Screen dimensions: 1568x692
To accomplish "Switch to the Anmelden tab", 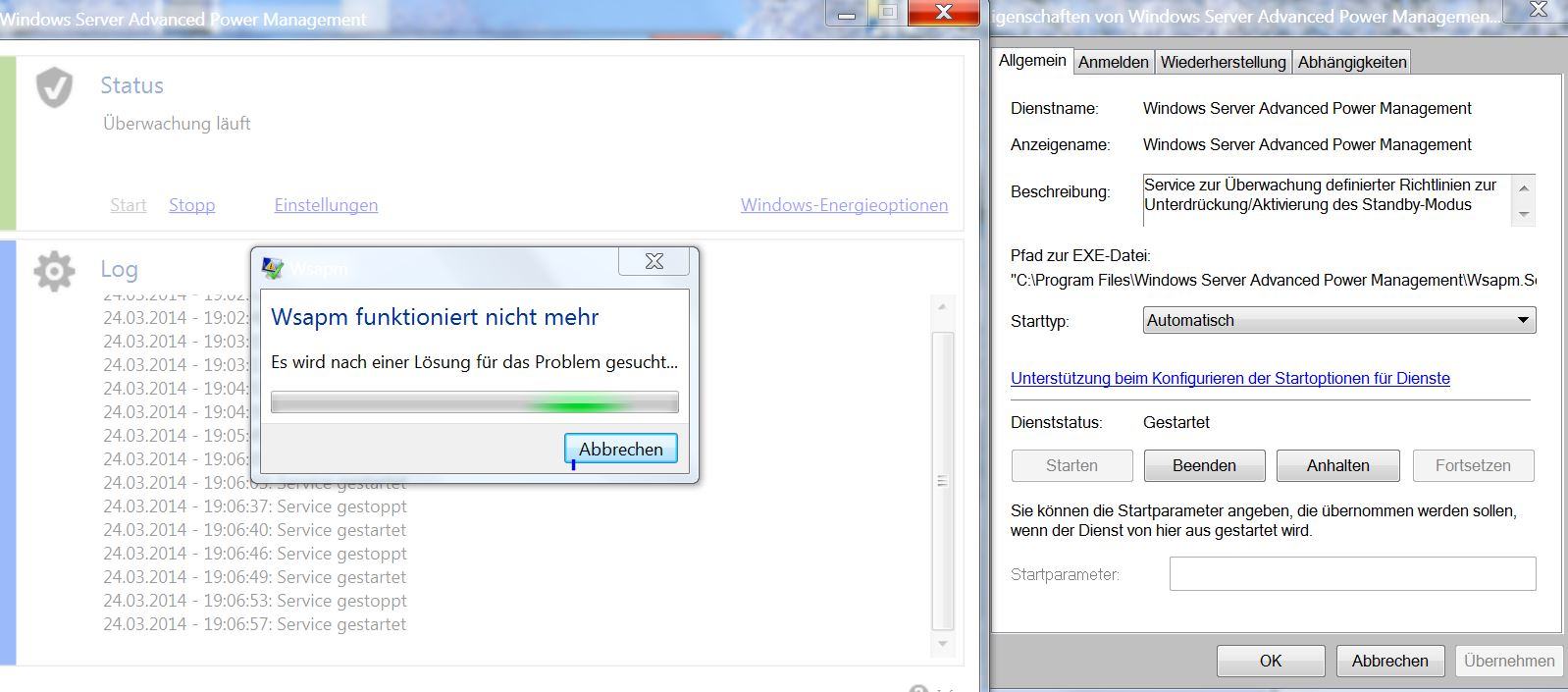I will [1114, 62].
